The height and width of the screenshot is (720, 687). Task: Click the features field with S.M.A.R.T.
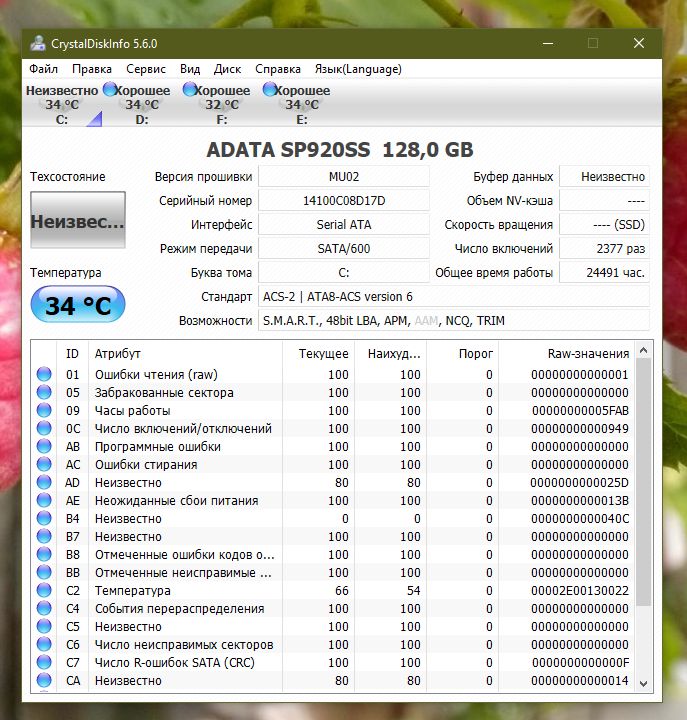[x=454, y=321]
